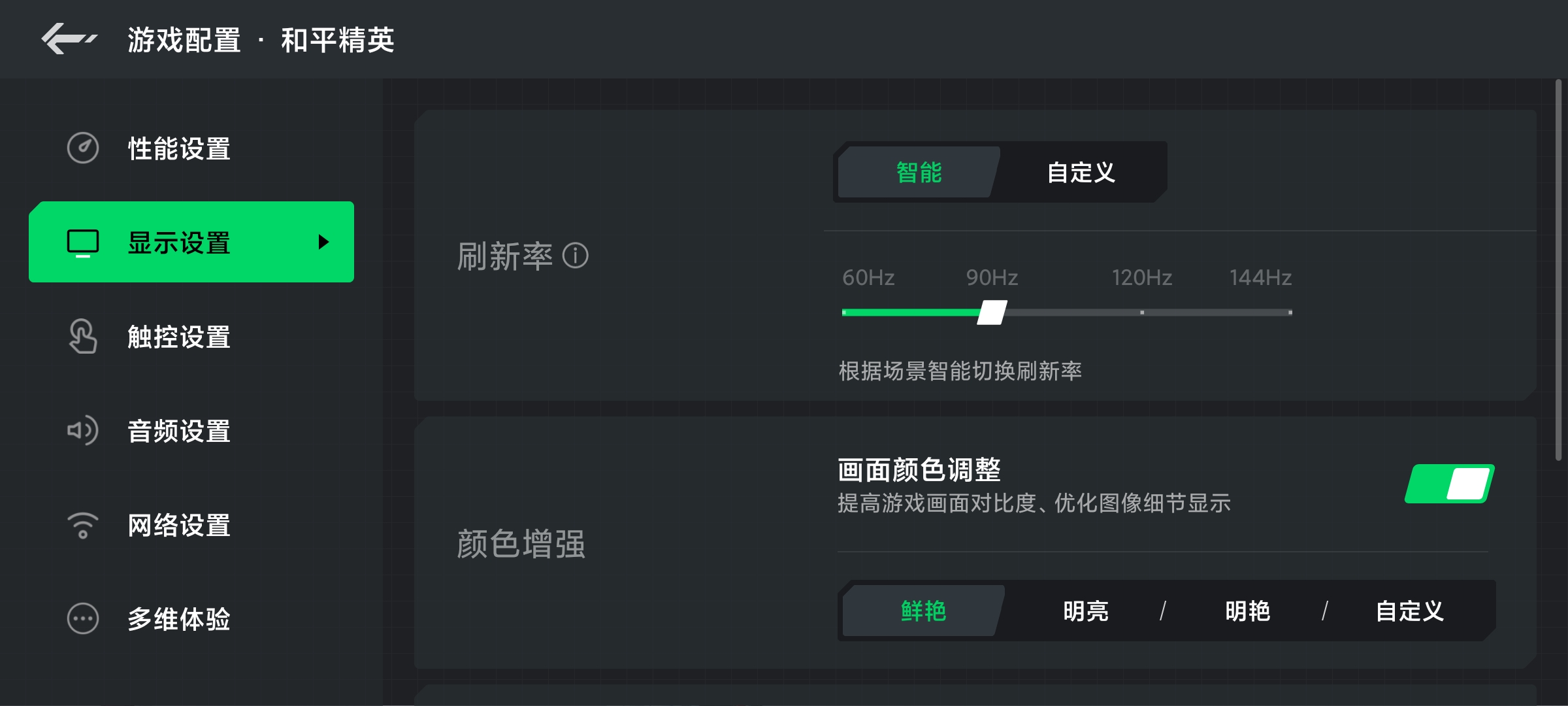This screenshot has height=706, width=1568.
Task: Click the audio settings speaker icon
Action: point(83,431)
